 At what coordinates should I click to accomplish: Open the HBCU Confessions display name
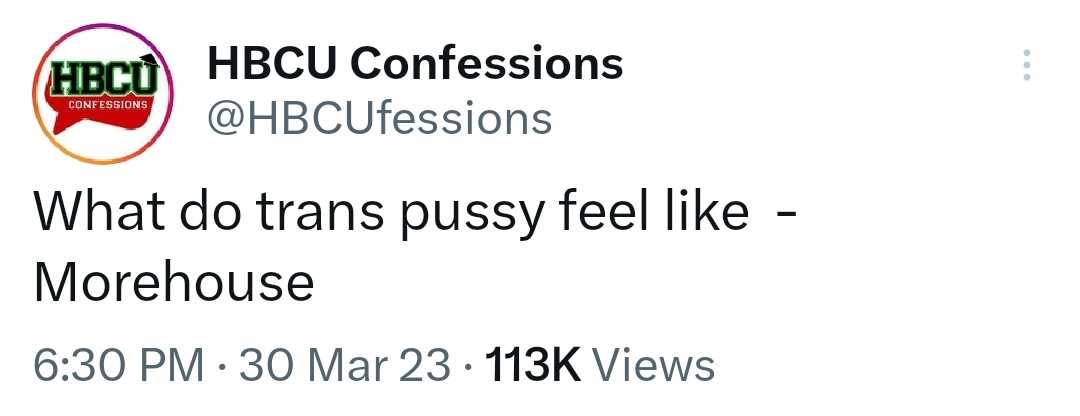[414, 65]
